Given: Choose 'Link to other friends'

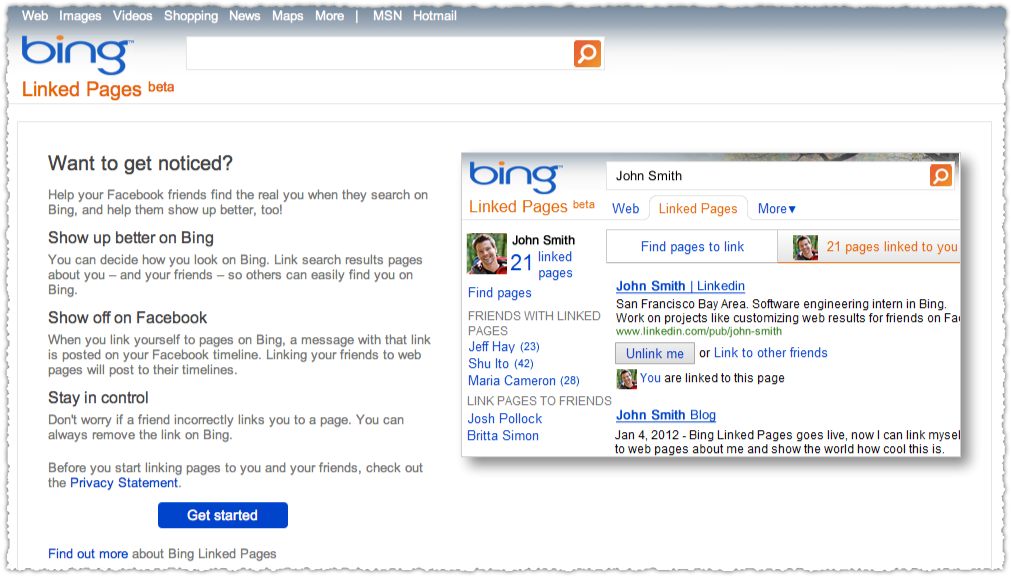Looking at the screenshot, I should (x=771, y=353).
